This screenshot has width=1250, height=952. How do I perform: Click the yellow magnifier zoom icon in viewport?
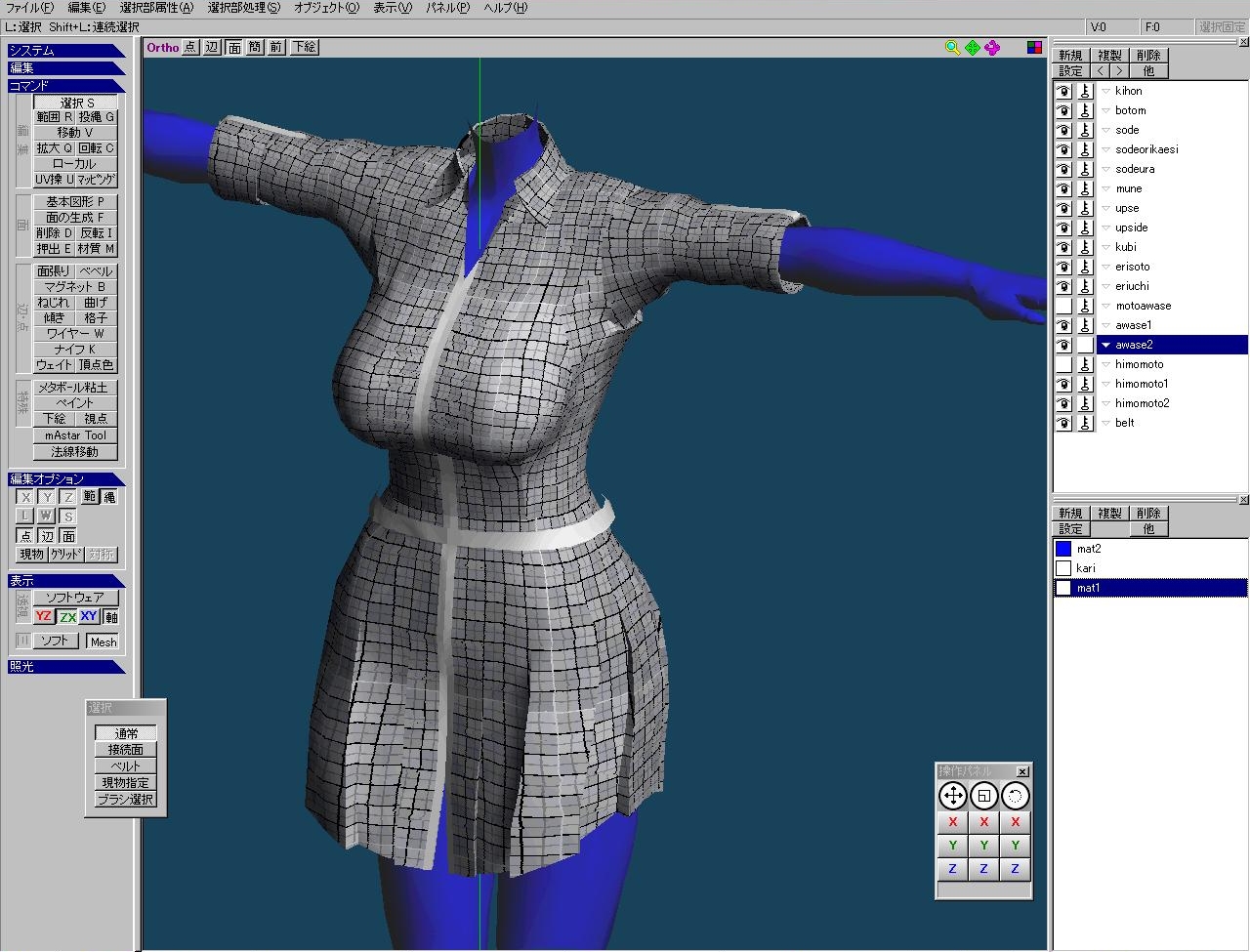pos(953,47)
